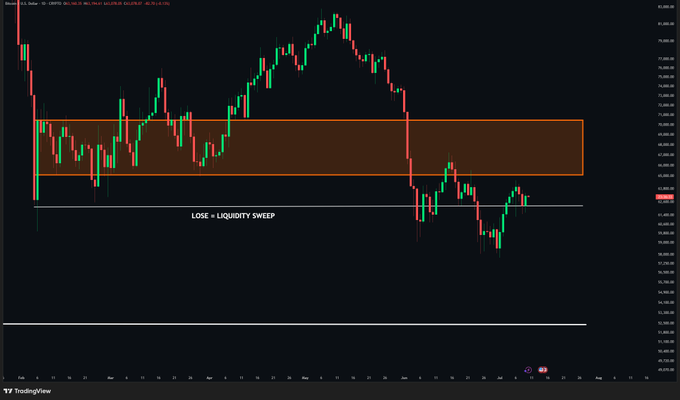
Task: Click the 81,000.00 price axis label
Action: [x=666, y=24]
